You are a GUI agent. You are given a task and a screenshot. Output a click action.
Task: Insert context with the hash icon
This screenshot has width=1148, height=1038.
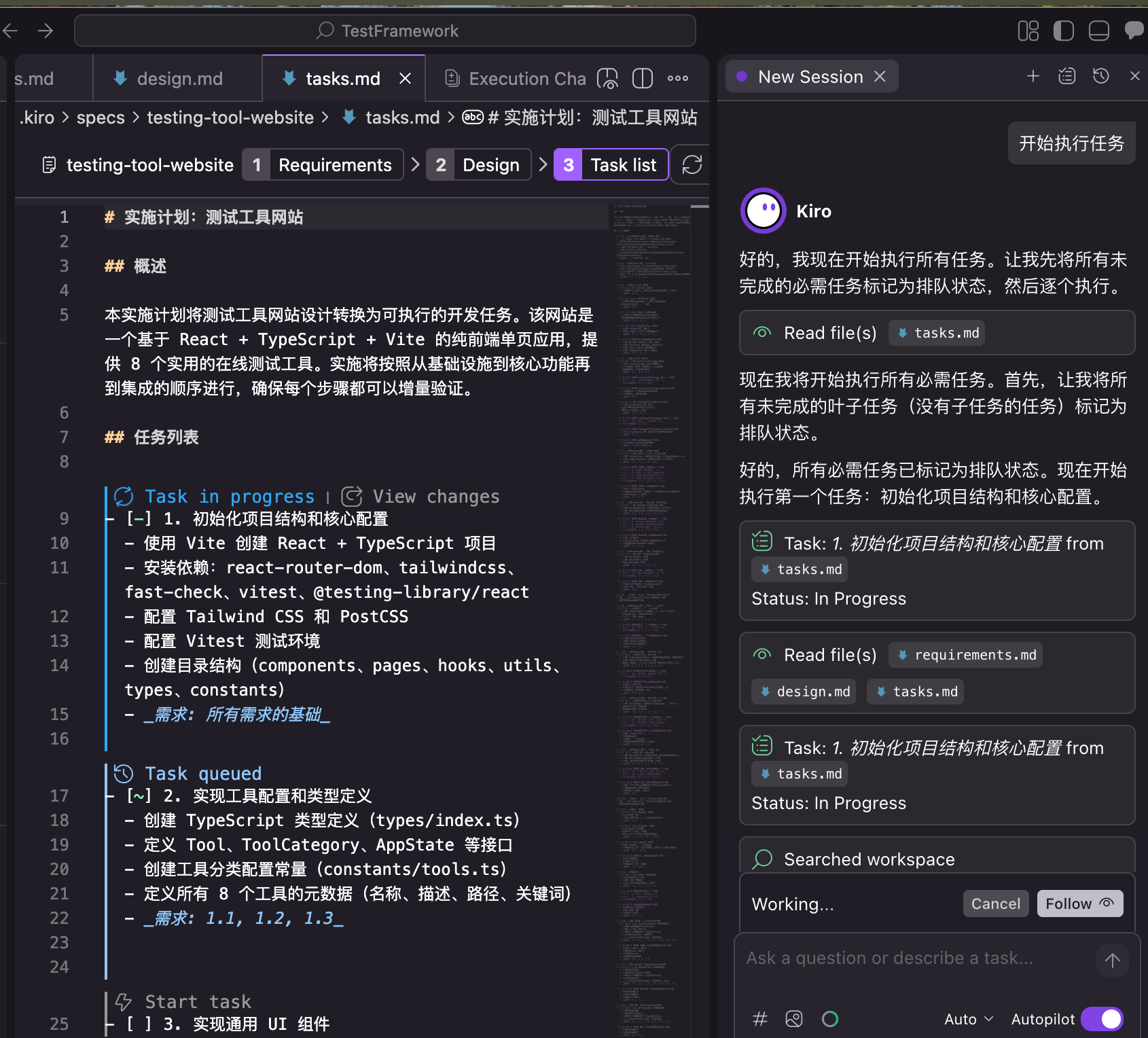(760, 1019)
